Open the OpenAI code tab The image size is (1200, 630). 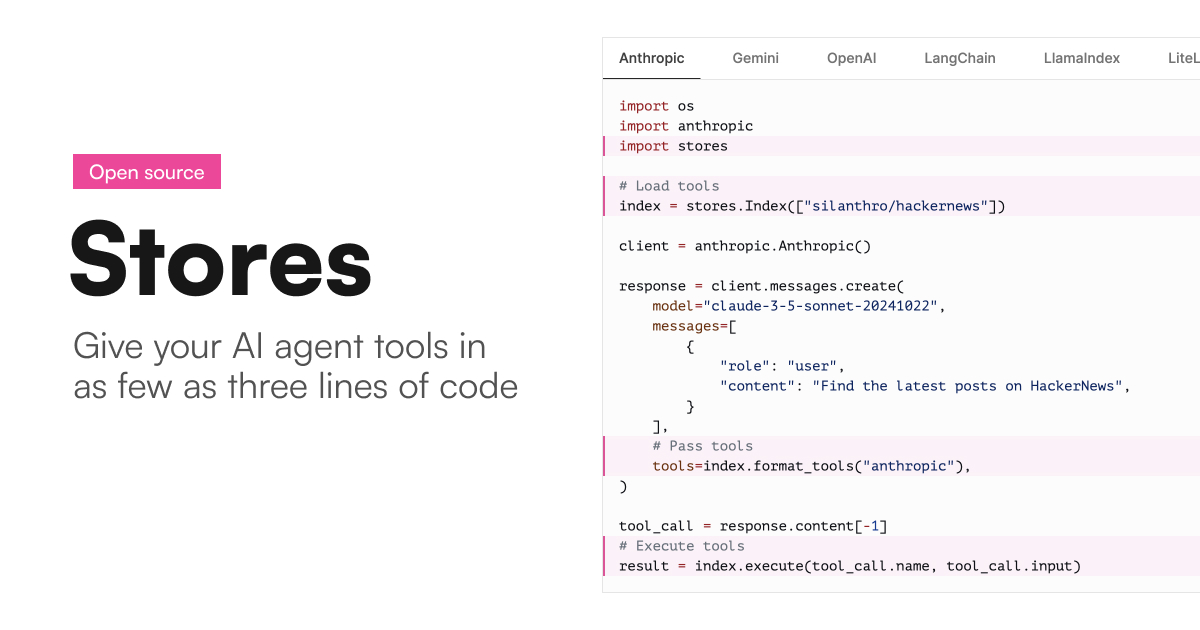(x=851, y=58)
